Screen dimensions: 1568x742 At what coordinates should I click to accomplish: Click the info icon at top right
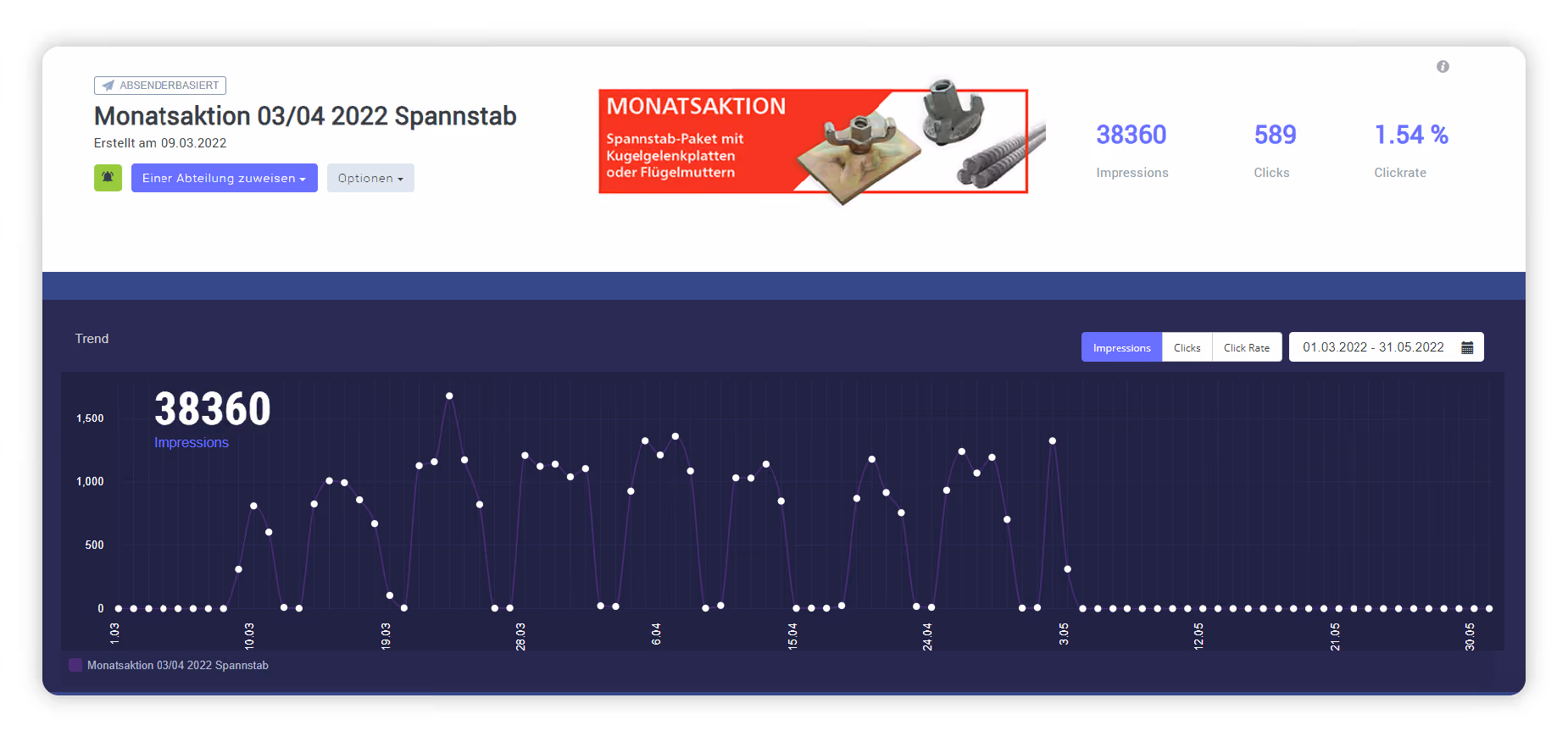[x=1443, y=66]
